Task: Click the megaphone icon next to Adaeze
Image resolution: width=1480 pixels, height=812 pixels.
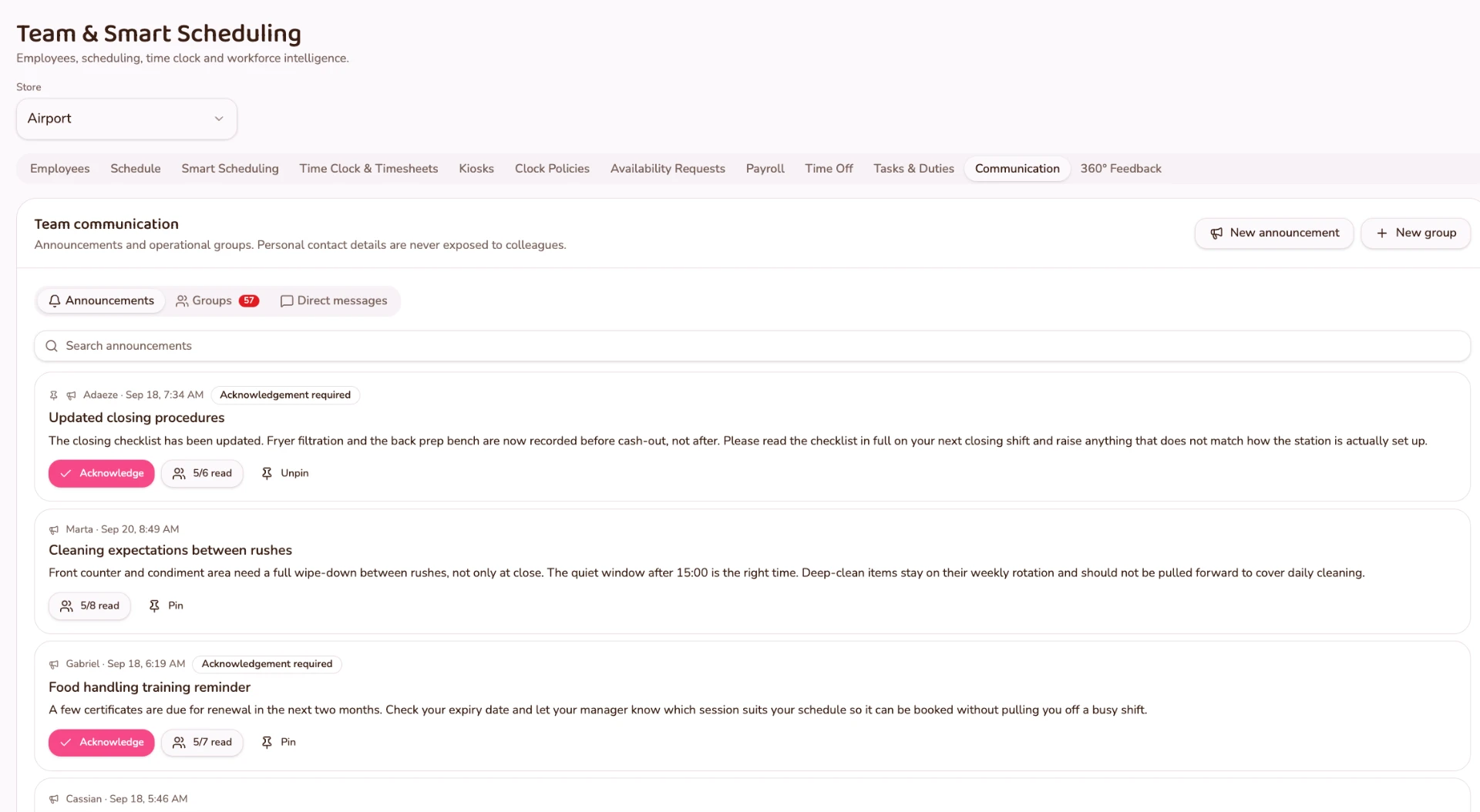Action: coord(71,395)
